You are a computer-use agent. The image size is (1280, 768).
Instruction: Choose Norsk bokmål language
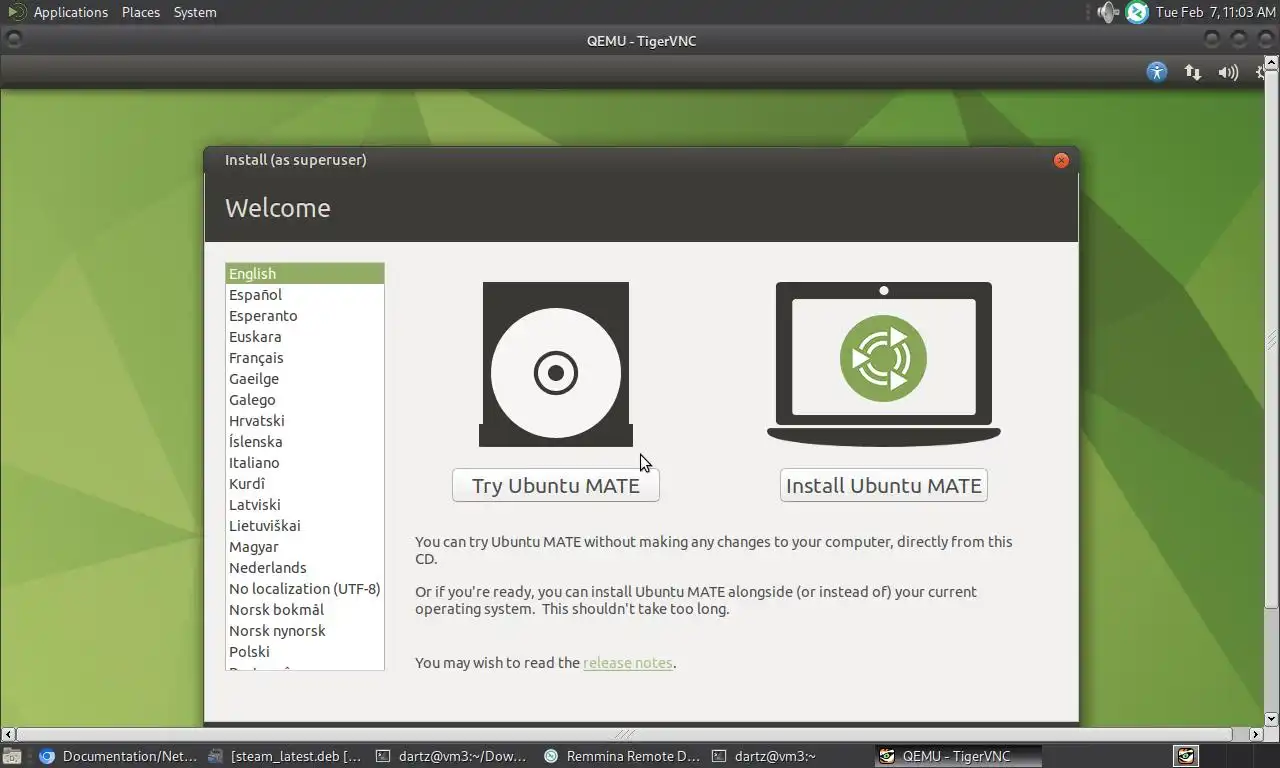305,610
